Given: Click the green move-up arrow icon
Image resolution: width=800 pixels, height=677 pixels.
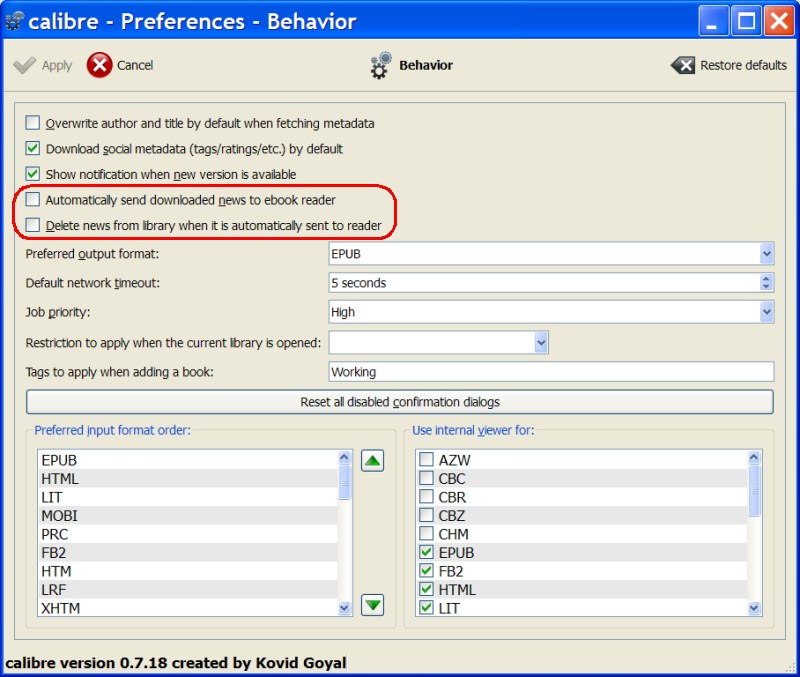Looking at the screenshot, I should click(x=372, y=461).
